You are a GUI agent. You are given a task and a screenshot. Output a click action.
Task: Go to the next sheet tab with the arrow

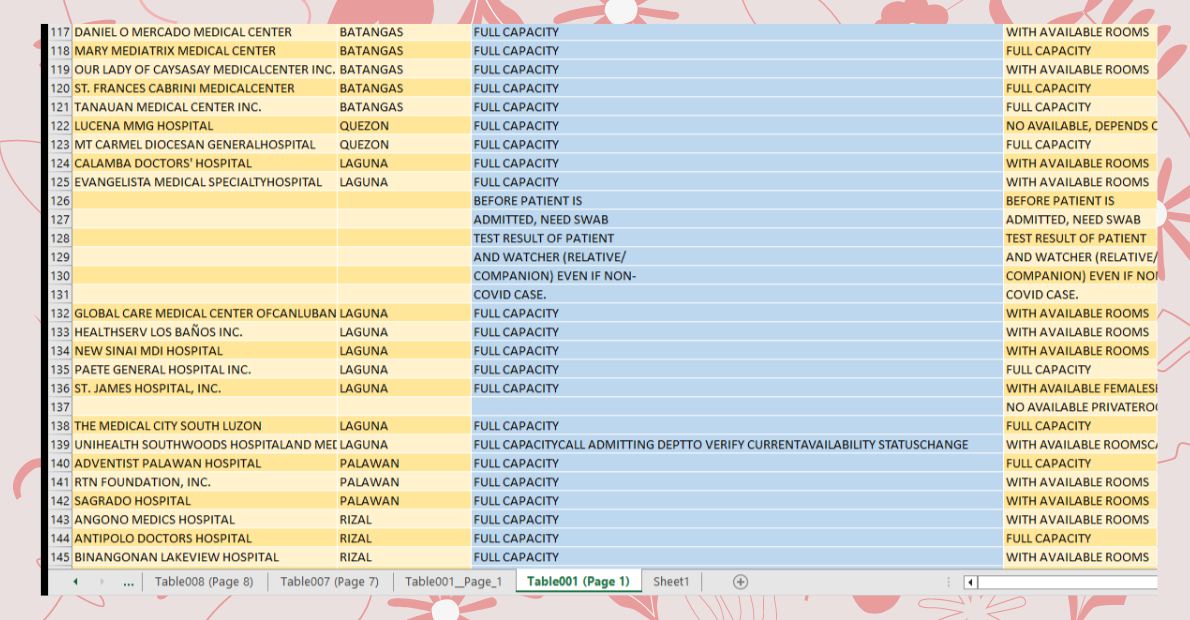(x=102, y=582)
